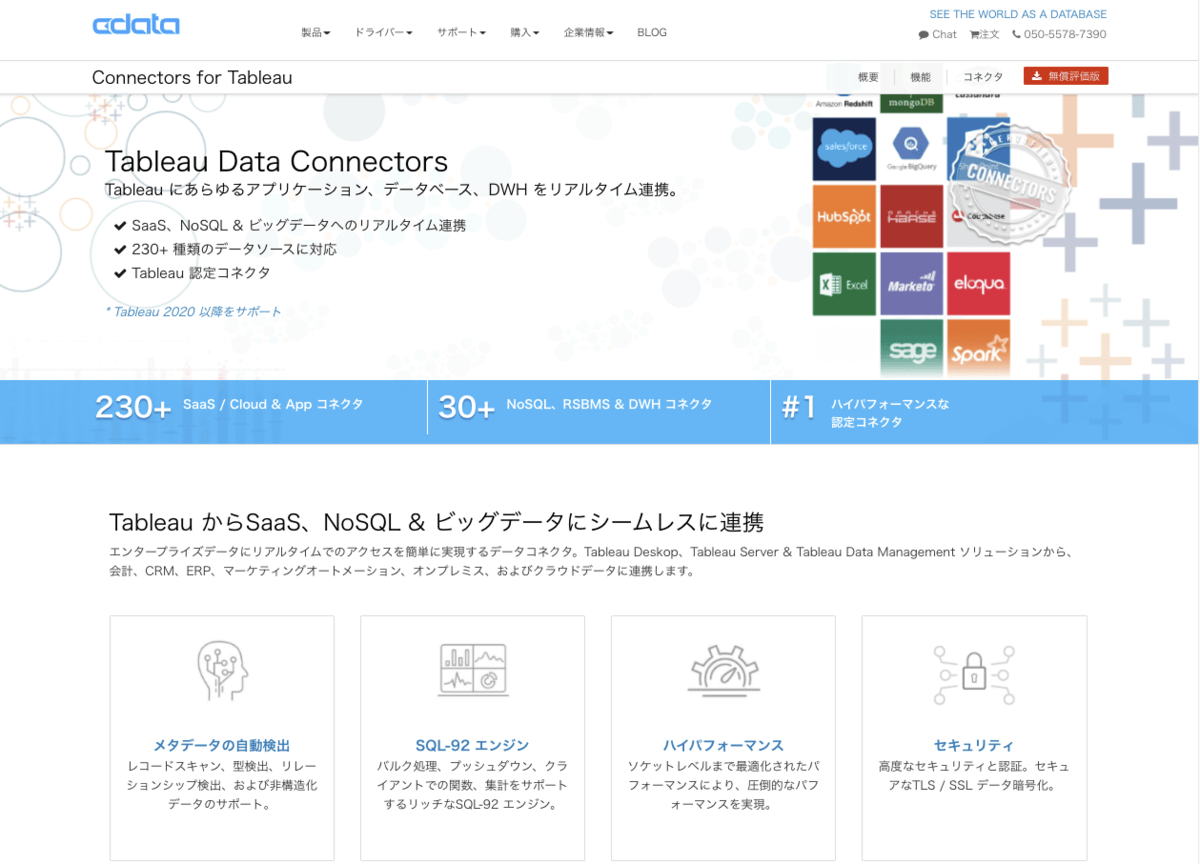
Task: Click the Excel connector tile
Action: click(x=844, y=284)
